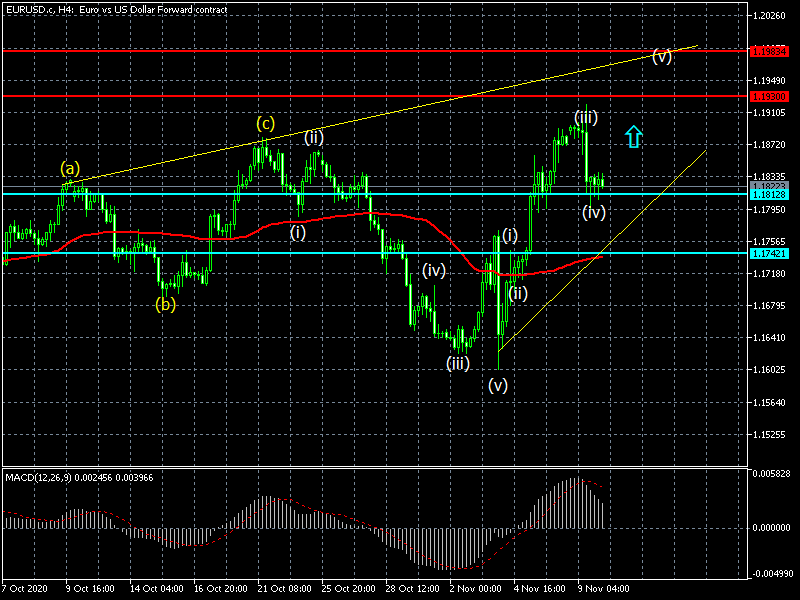Click the 1.15255 price scale value
This screenshot has width=800, height=600.
point(769,435)
